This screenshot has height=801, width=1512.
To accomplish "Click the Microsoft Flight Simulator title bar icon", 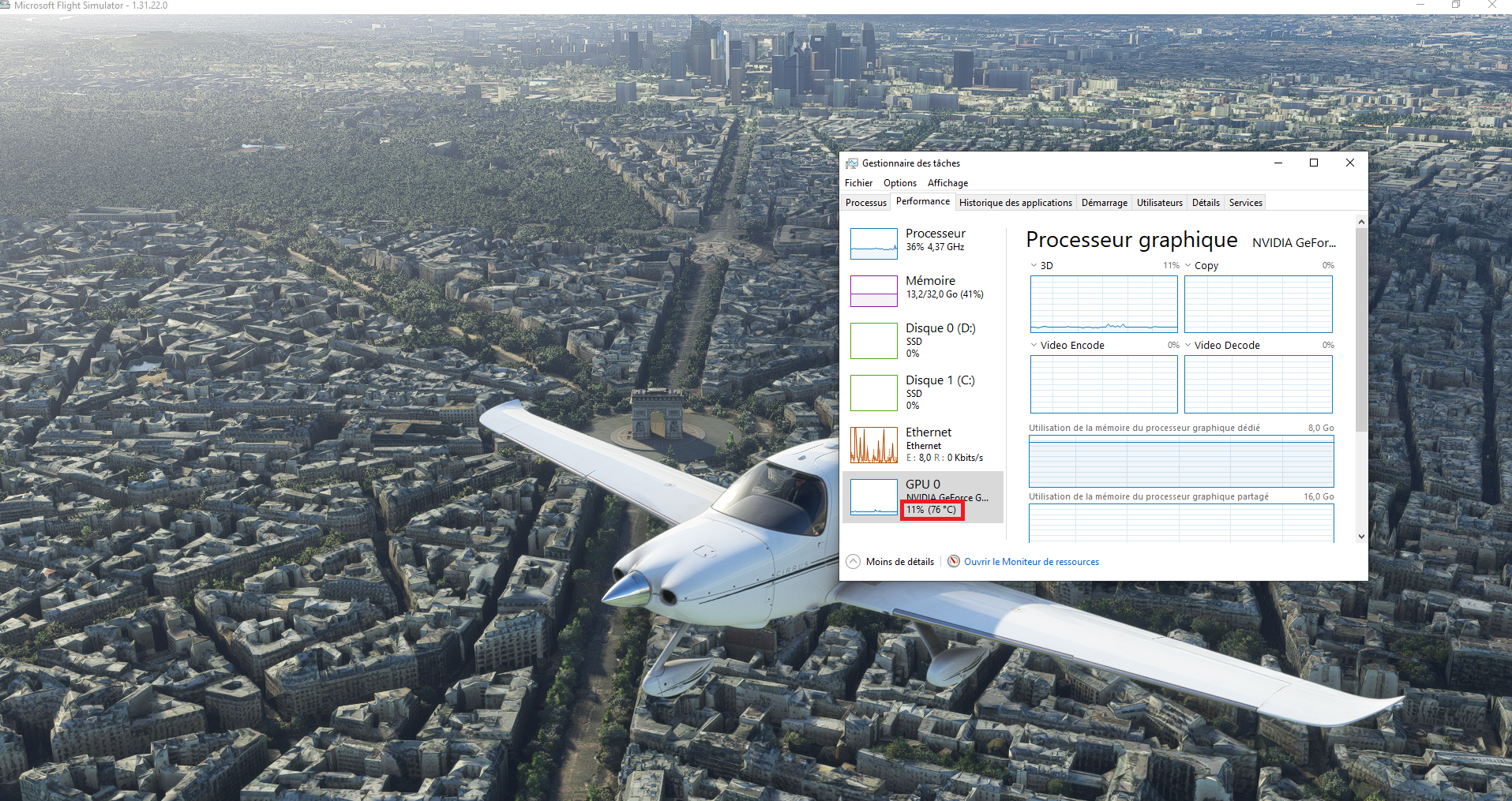I will coord(6,6).
